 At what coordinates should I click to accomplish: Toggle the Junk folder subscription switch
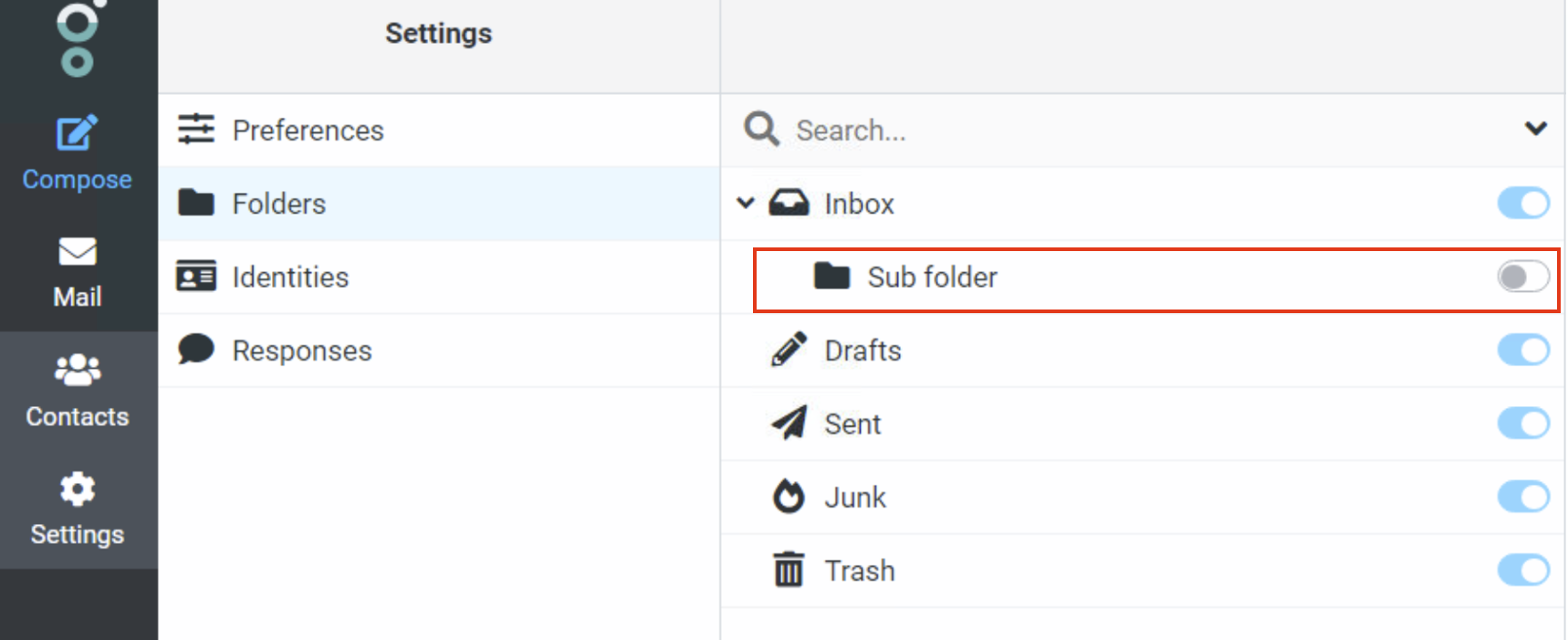[1523, 497]
